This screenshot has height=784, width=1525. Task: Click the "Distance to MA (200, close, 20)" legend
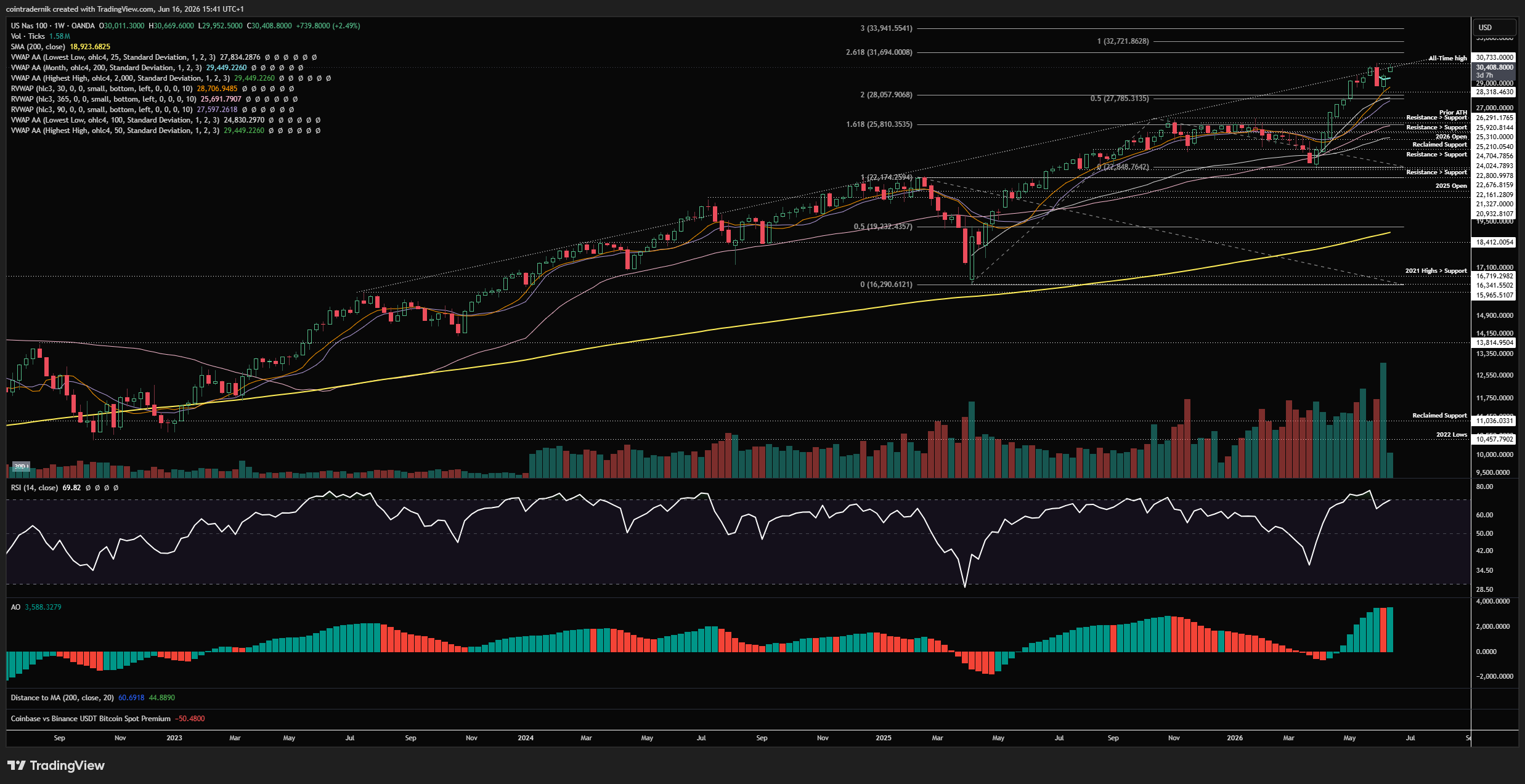tap(62, 698)
